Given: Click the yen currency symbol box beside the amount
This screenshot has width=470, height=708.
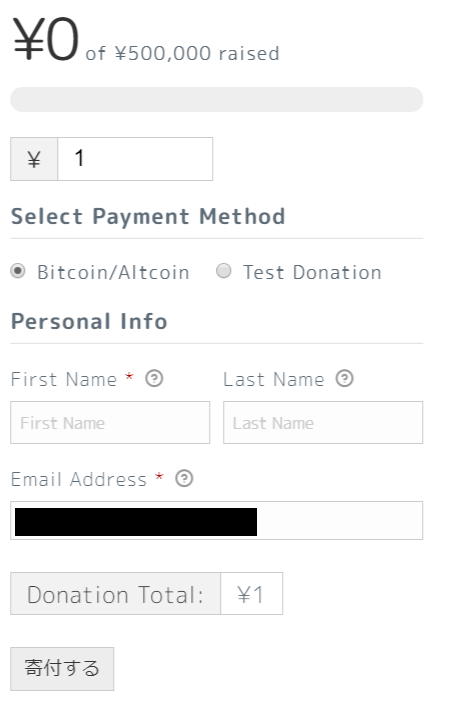Looking at the screenshot, I should [34, 159].
